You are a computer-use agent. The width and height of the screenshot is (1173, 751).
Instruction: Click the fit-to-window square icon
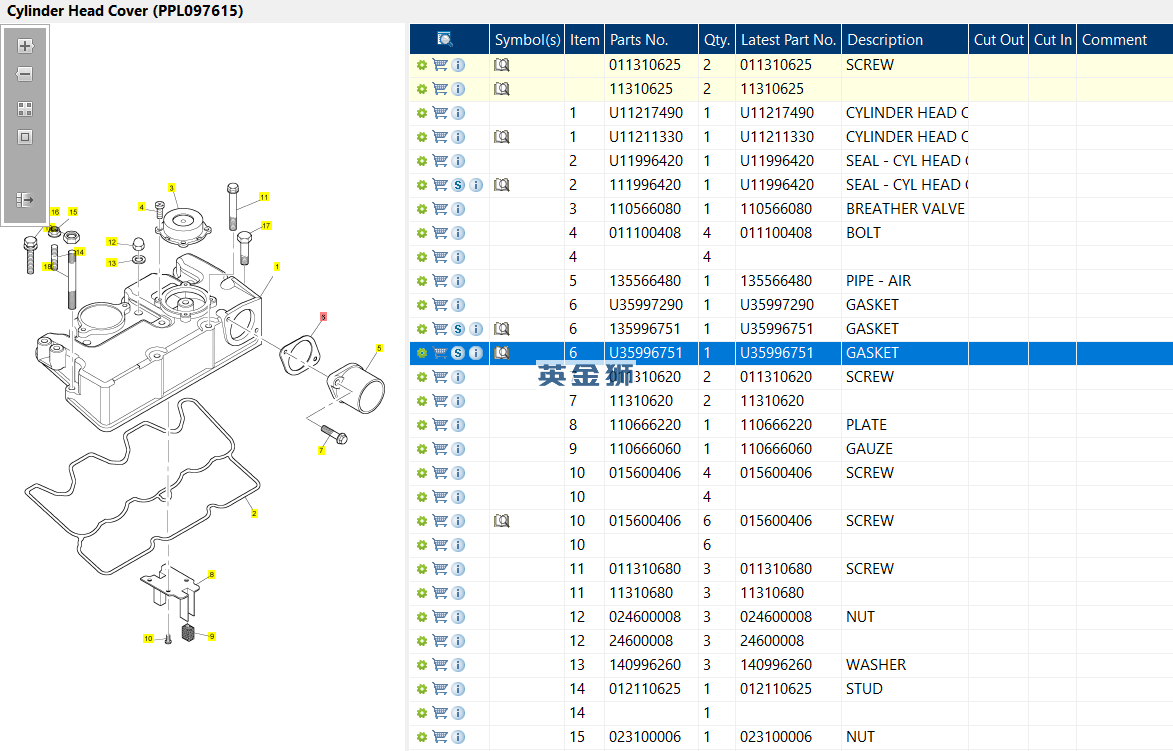click(25, 137)
